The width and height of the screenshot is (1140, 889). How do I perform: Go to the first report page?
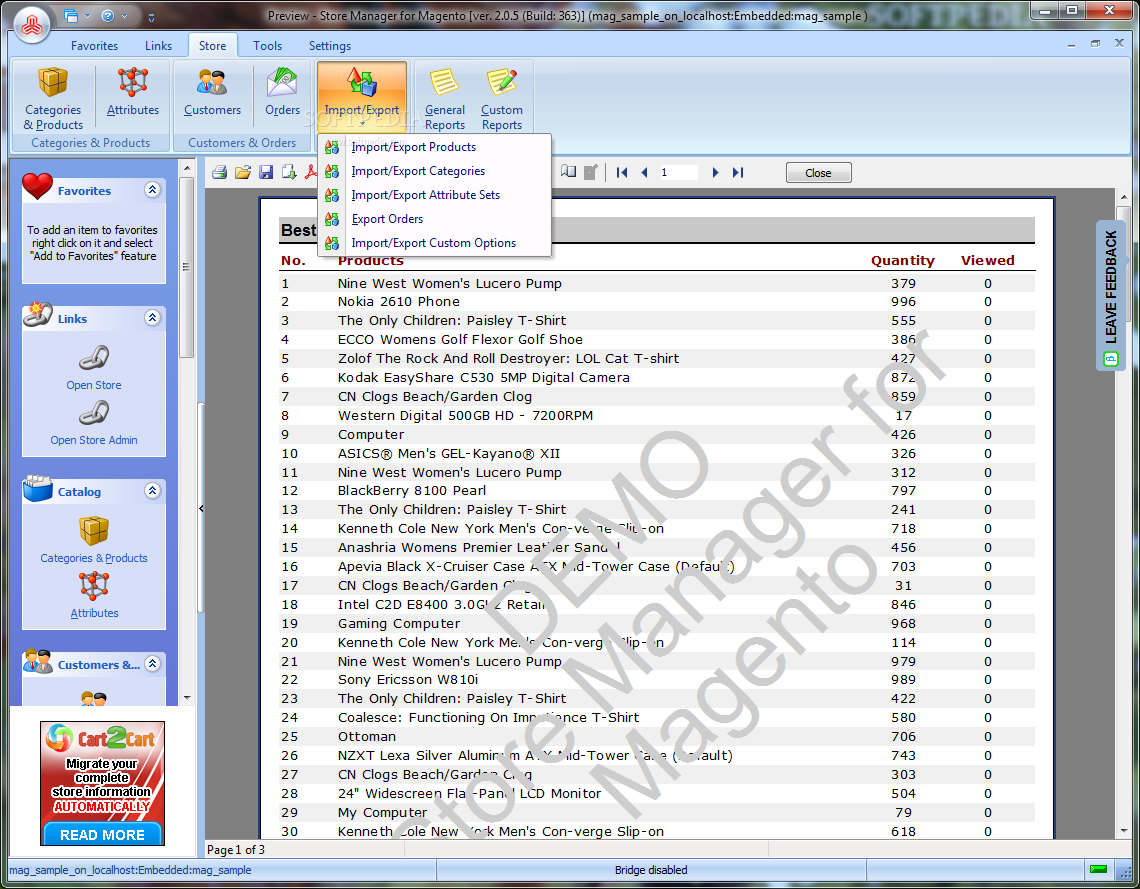point(622,172)
